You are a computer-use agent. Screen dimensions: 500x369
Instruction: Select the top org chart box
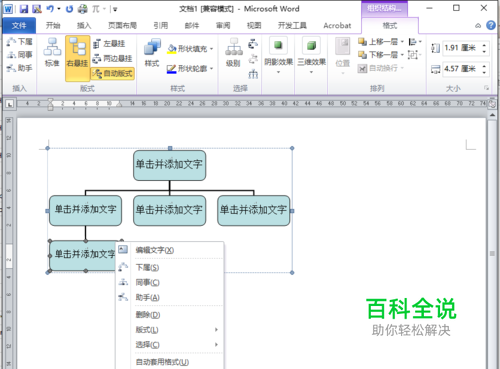tap(170, 165)
